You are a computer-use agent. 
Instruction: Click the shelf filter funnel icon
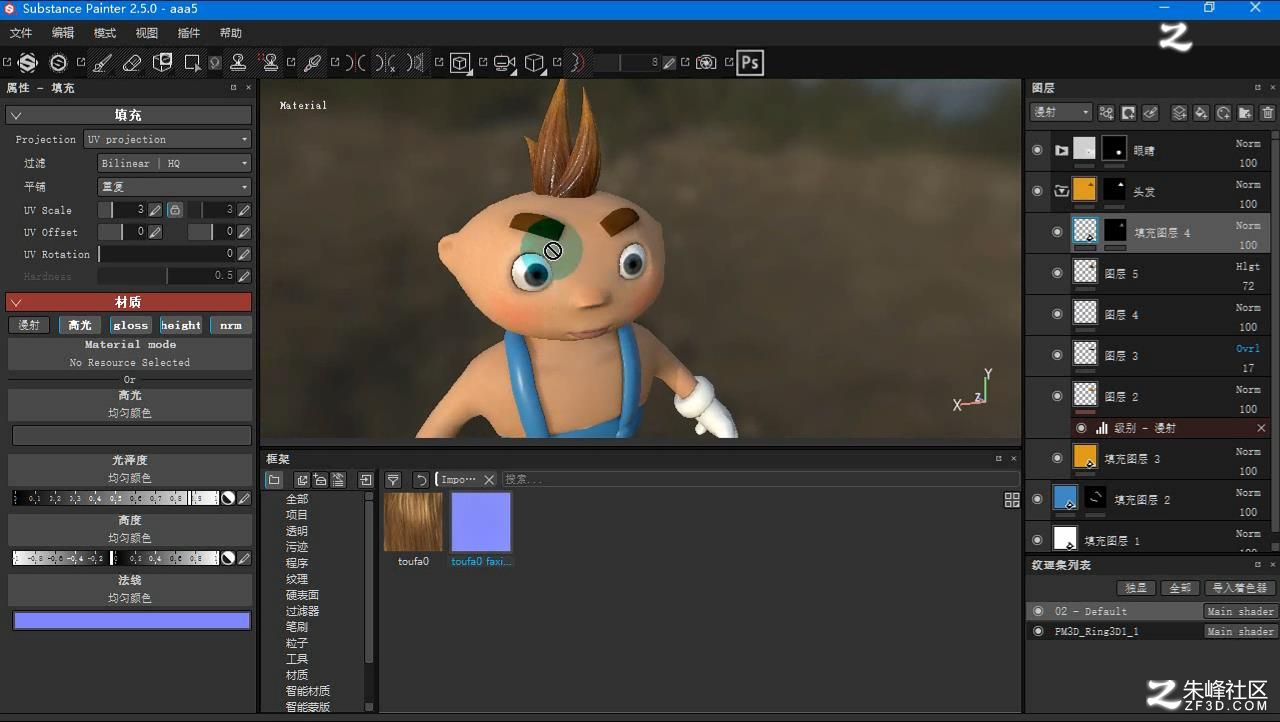(393, 480)
